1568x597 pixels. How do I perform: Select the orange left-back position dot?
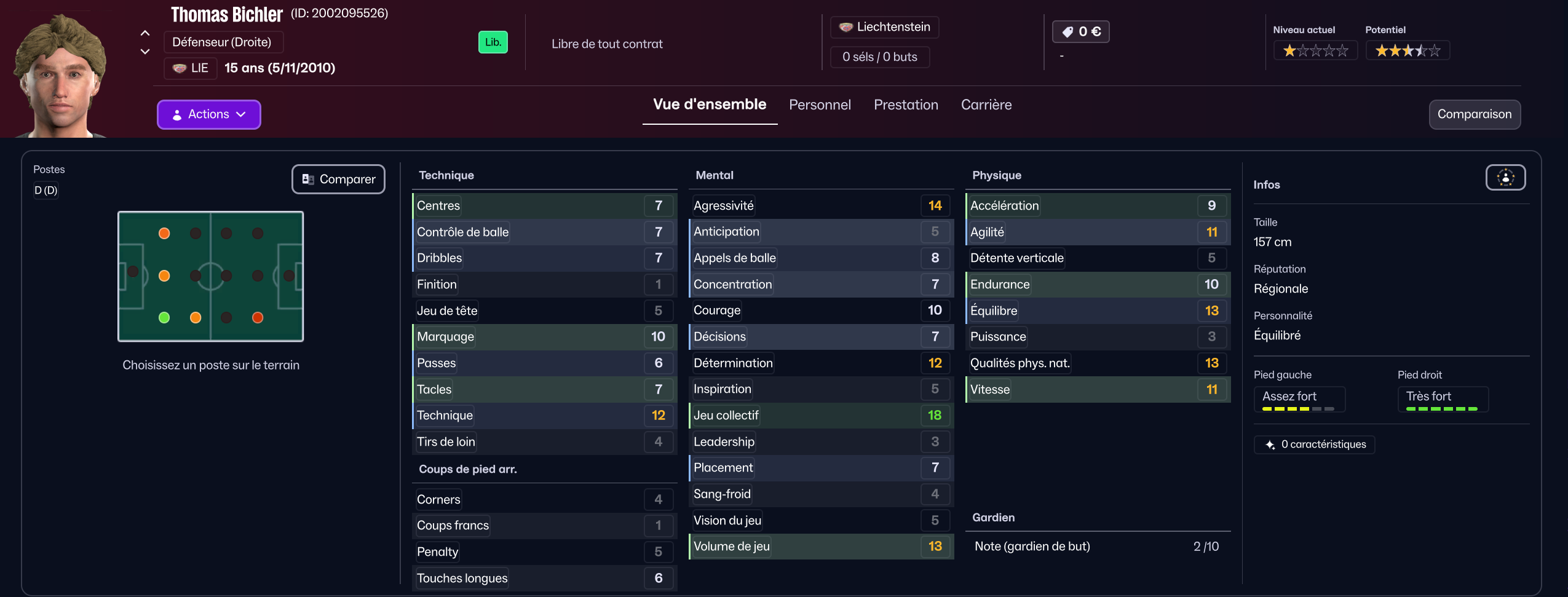pyautogui.click(x=164, y=234)
